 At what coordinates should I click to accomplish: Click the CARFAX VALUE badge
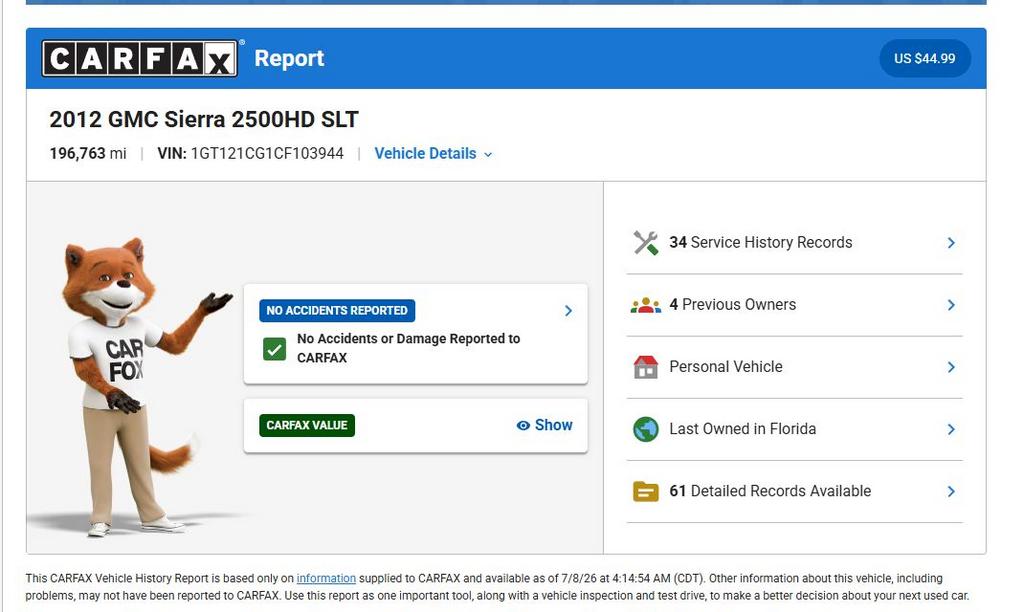(307, 425)
